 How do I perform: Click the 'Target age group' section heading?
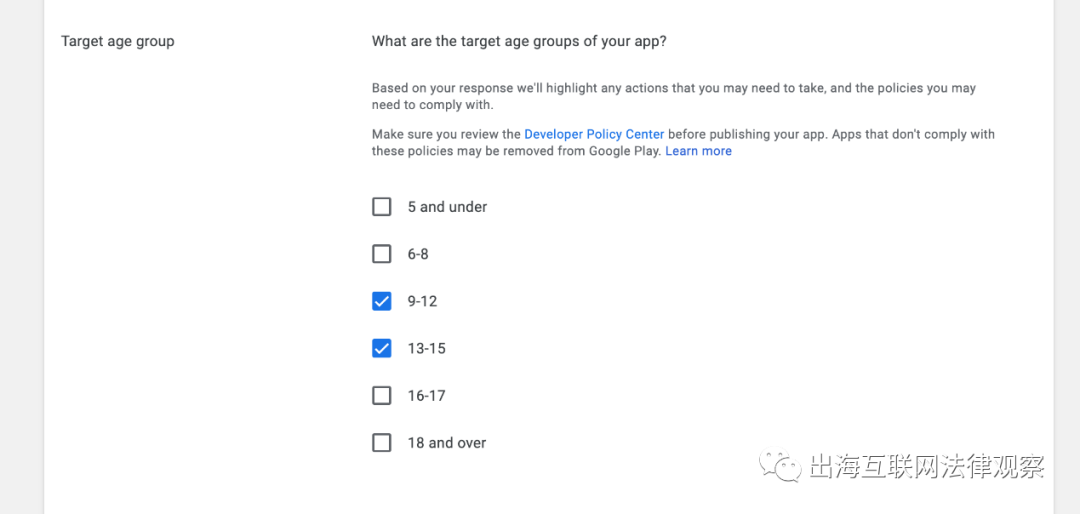(x=118, y=41)
